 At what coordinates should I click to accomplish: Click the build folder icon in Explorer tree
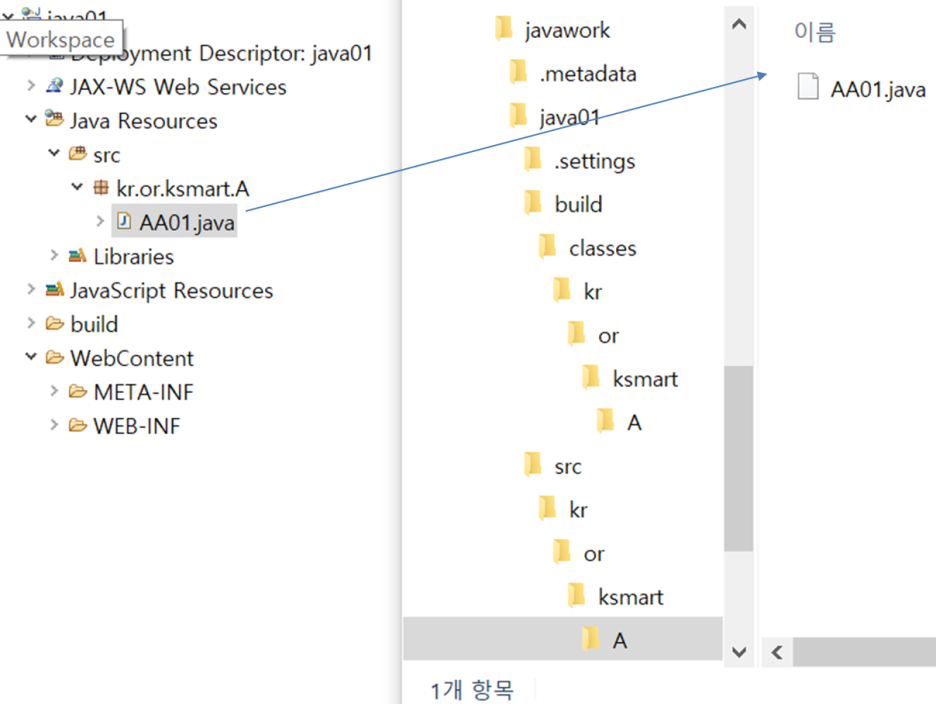point(532,202)
